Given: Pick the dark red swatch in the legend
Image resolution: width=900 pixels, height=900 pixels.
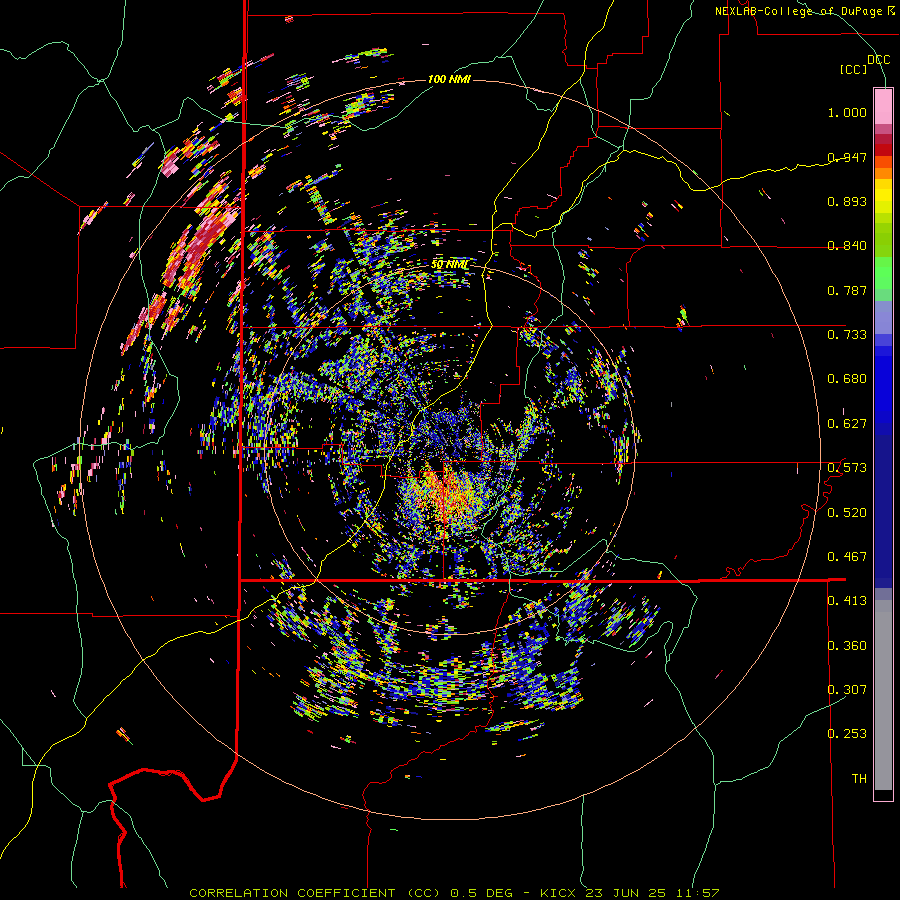Looking at the screenshot, I should (883, 150).
